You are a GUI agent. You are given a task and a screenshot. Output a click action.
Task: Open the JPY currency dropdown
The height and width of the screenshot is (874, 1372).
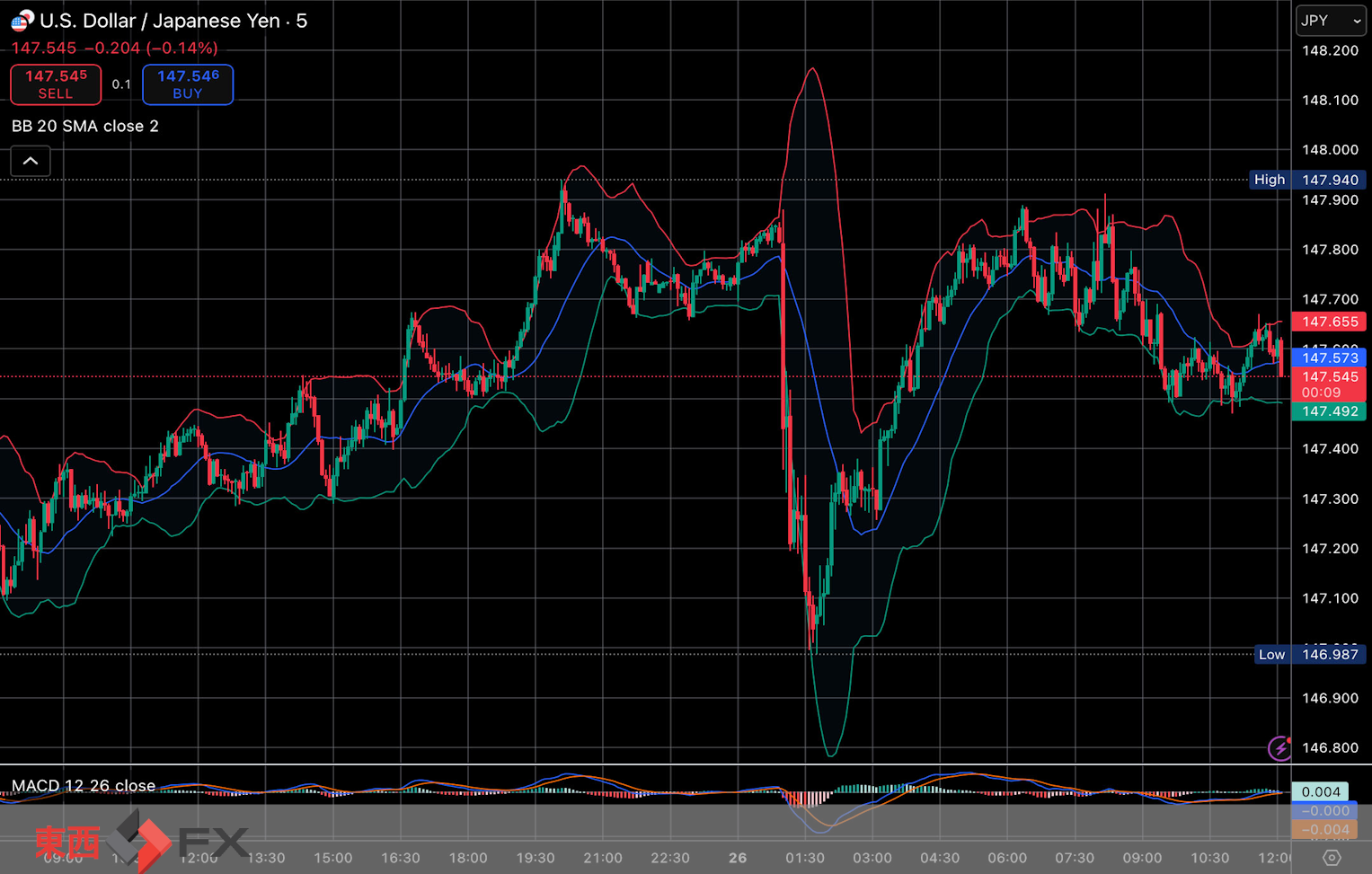click(1331, 21)
